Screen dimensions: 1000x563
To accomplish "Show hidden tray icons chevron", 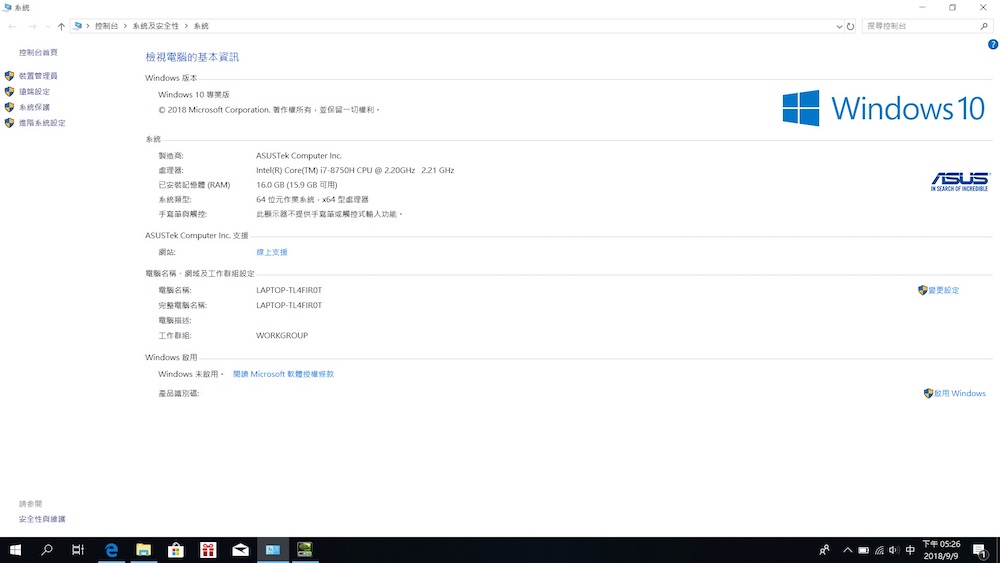I will click(x=848, y=550).
